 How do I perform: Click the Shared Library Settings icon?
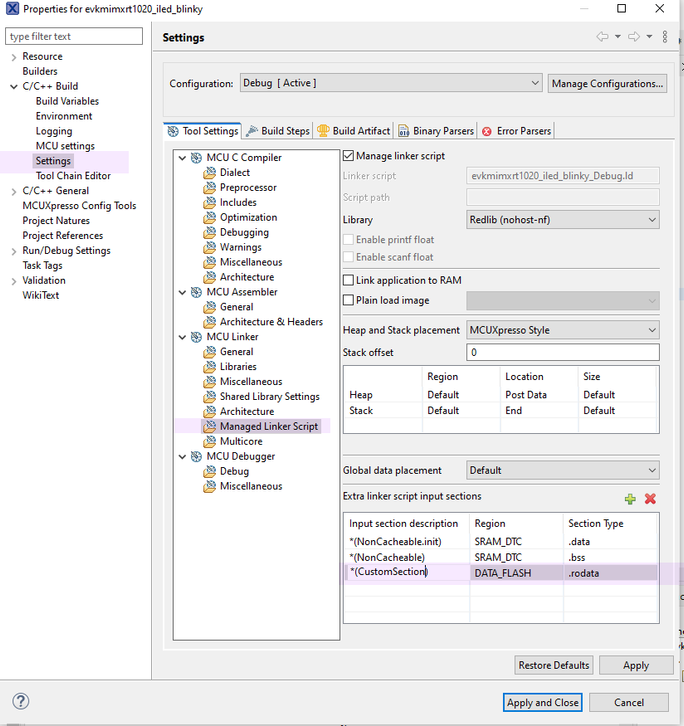tap(210, 397)
